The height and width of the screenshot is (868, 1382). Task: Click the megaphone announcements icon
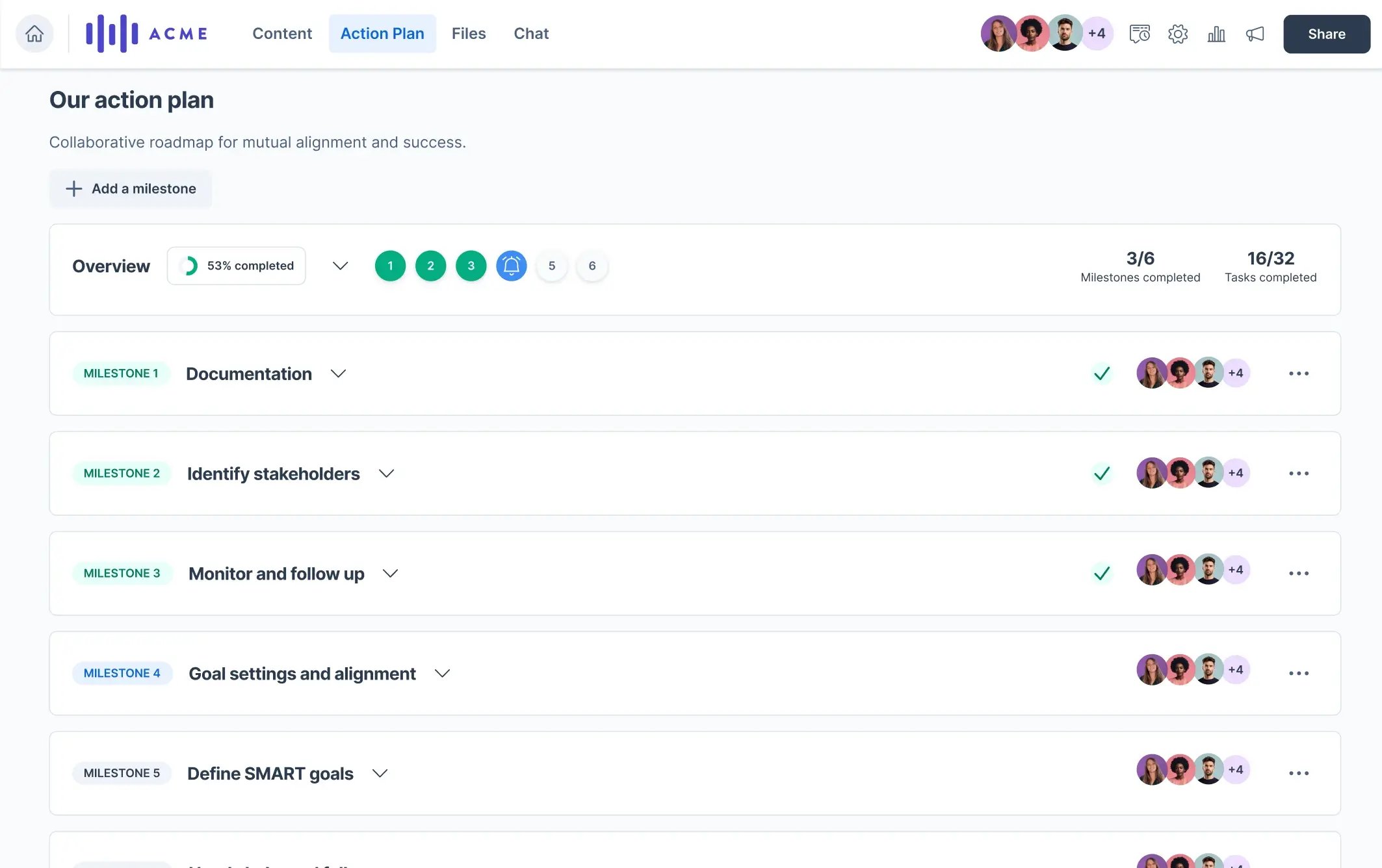tap(1255, 34)
